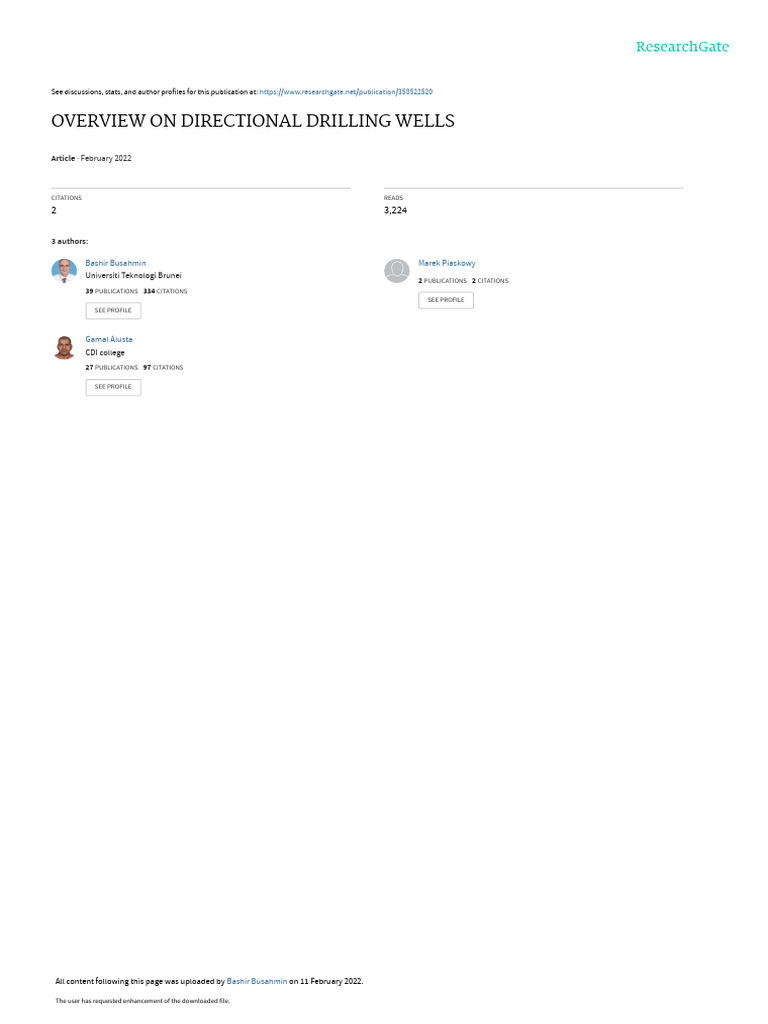
Task: Click the title OVERVIEW ON DIRECTIONAL DRILLING WELLS
Action: click(x=253, y=121)
